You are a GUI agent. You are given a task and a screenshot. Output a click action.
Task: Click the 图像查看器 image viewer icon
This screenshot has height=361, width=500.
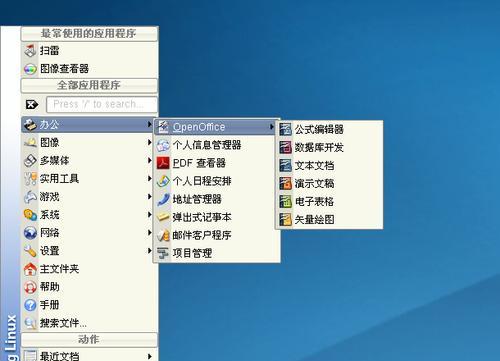coord(30,69)
